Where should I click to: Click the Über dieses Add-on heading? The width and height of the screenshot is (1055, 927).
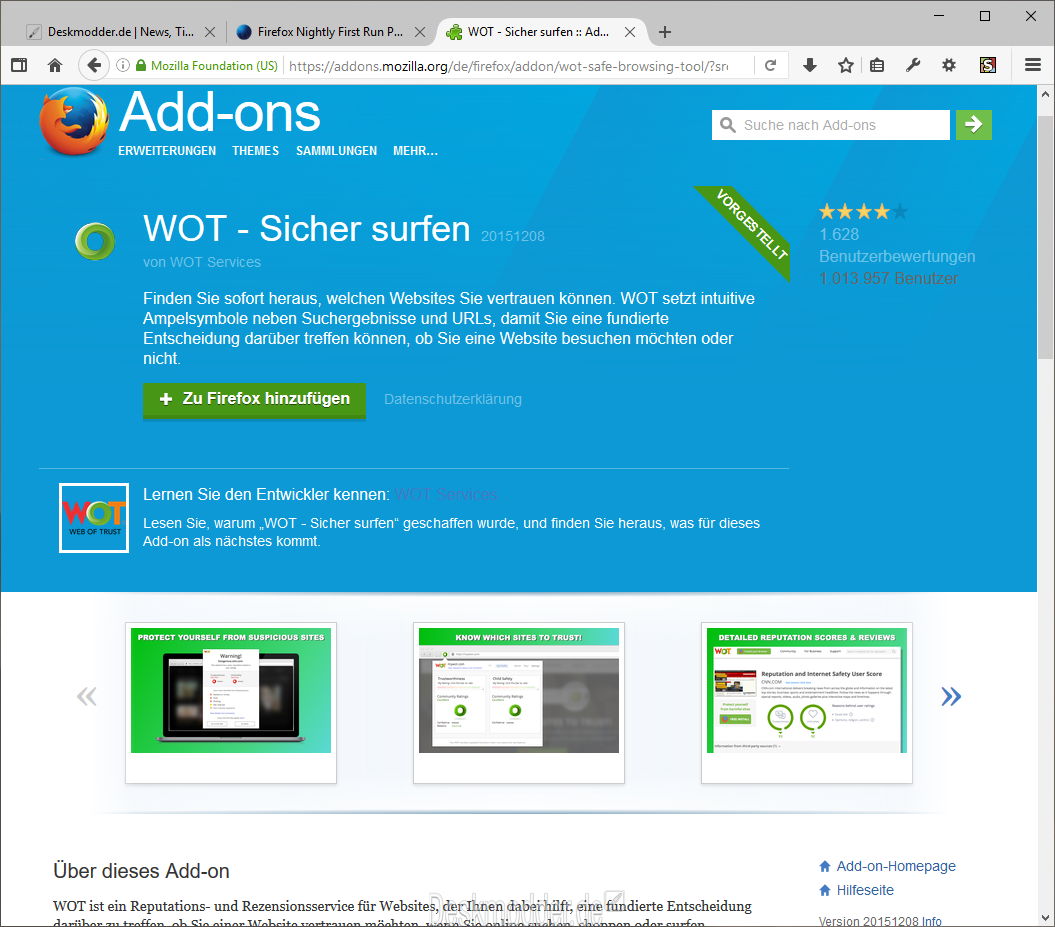coord(141,871)
